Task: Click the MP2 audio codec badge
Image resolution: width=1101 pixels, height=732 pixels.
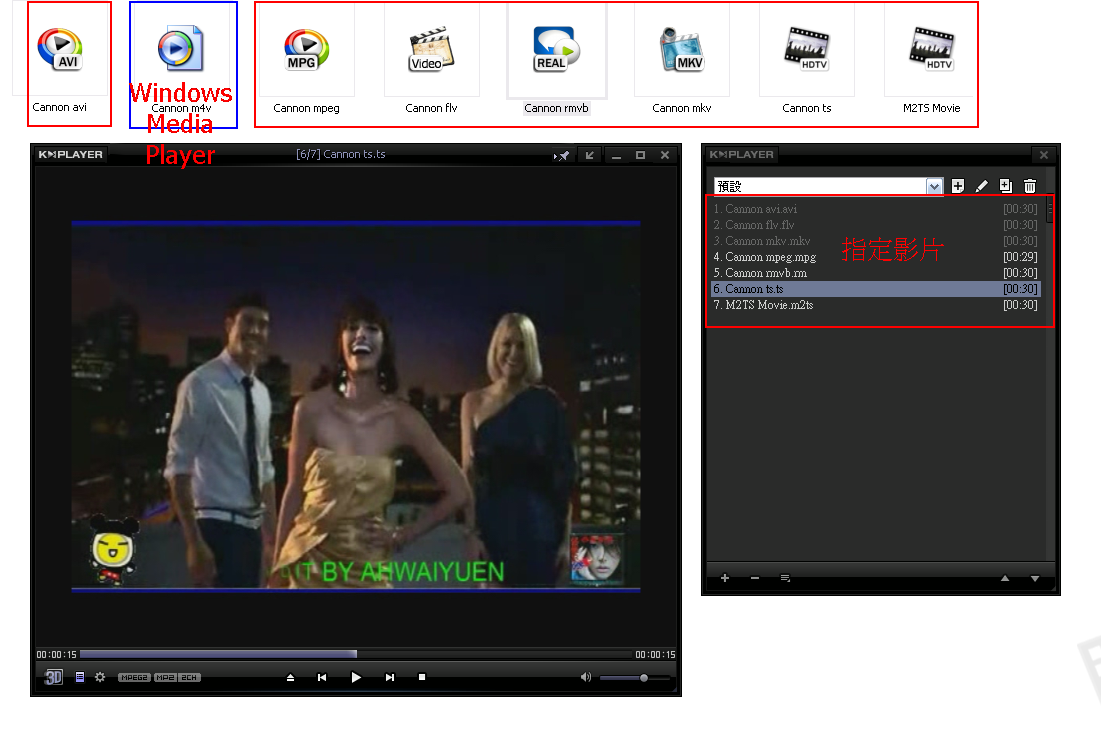Action: coord(165,677)
